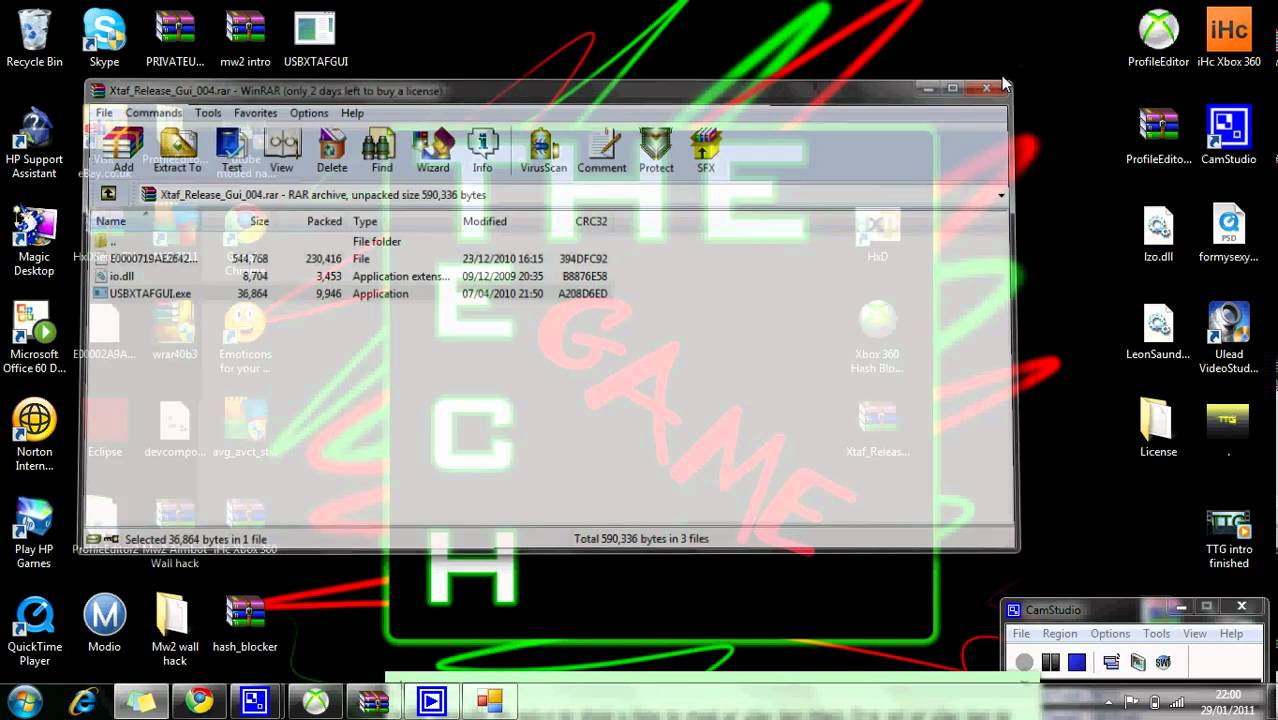Click the Action Center flag tray icon
The width and height of the screenshot is (1278, 720).
click(1132, 702)
